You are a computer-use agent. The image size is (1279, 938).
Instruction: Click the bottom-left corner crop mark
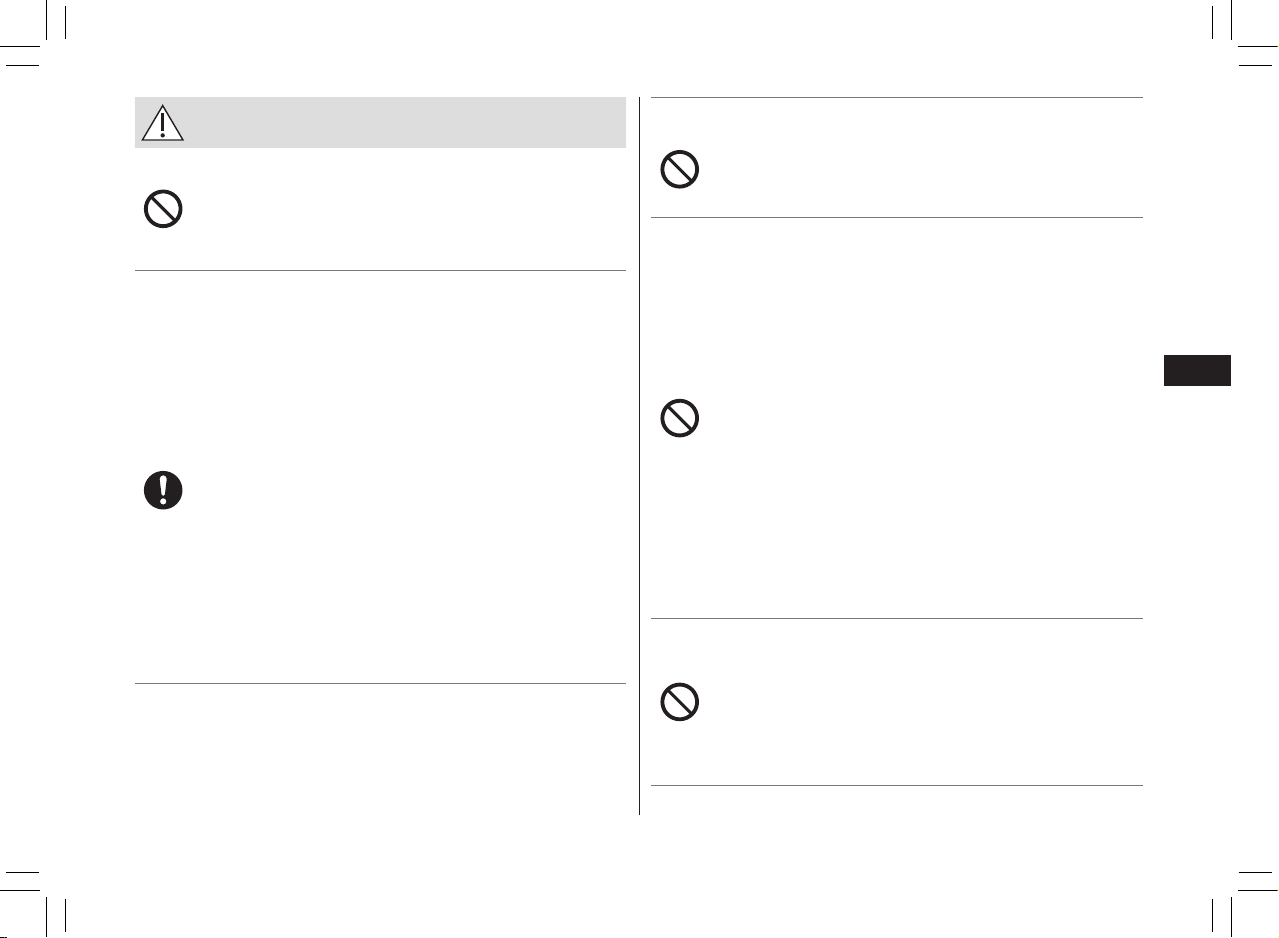pos(40,898)
